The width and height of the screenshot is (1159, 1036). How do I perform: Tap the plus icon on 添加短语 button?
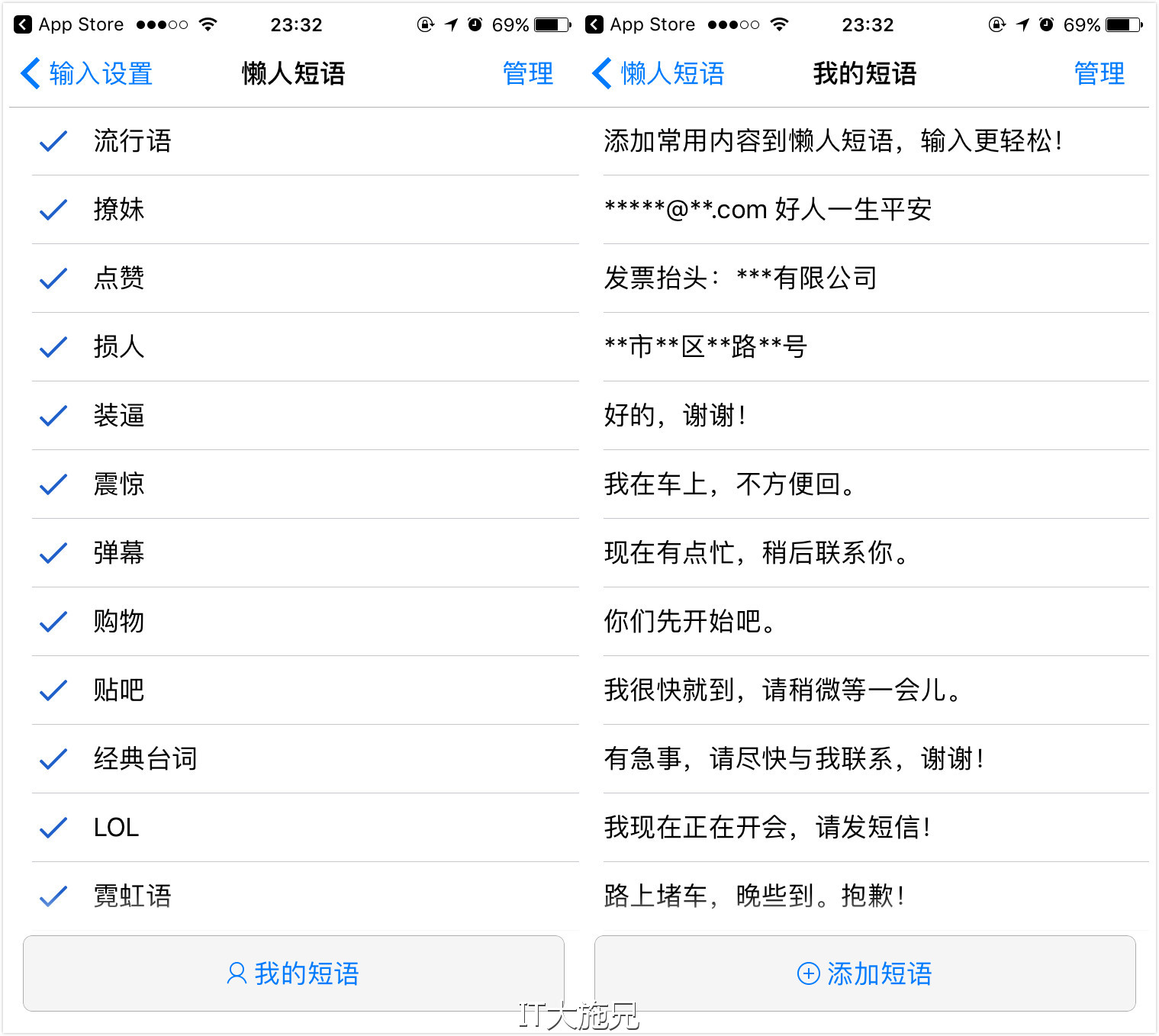click(x=808, y=973)
